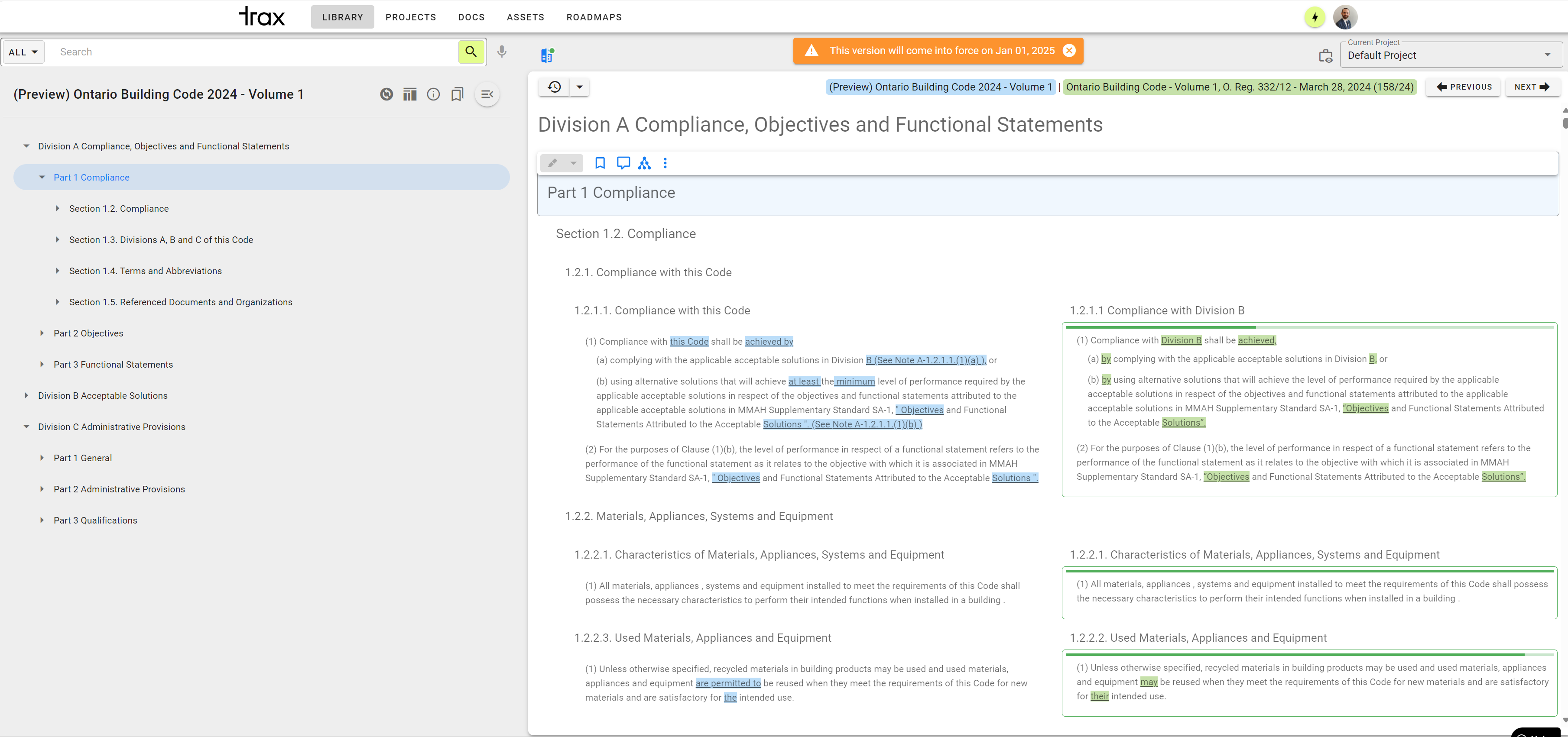This screenshot has height=737, width=1568.
Task: Collapse the Part 1 Compliance tree node
Action: coord(42,177)
